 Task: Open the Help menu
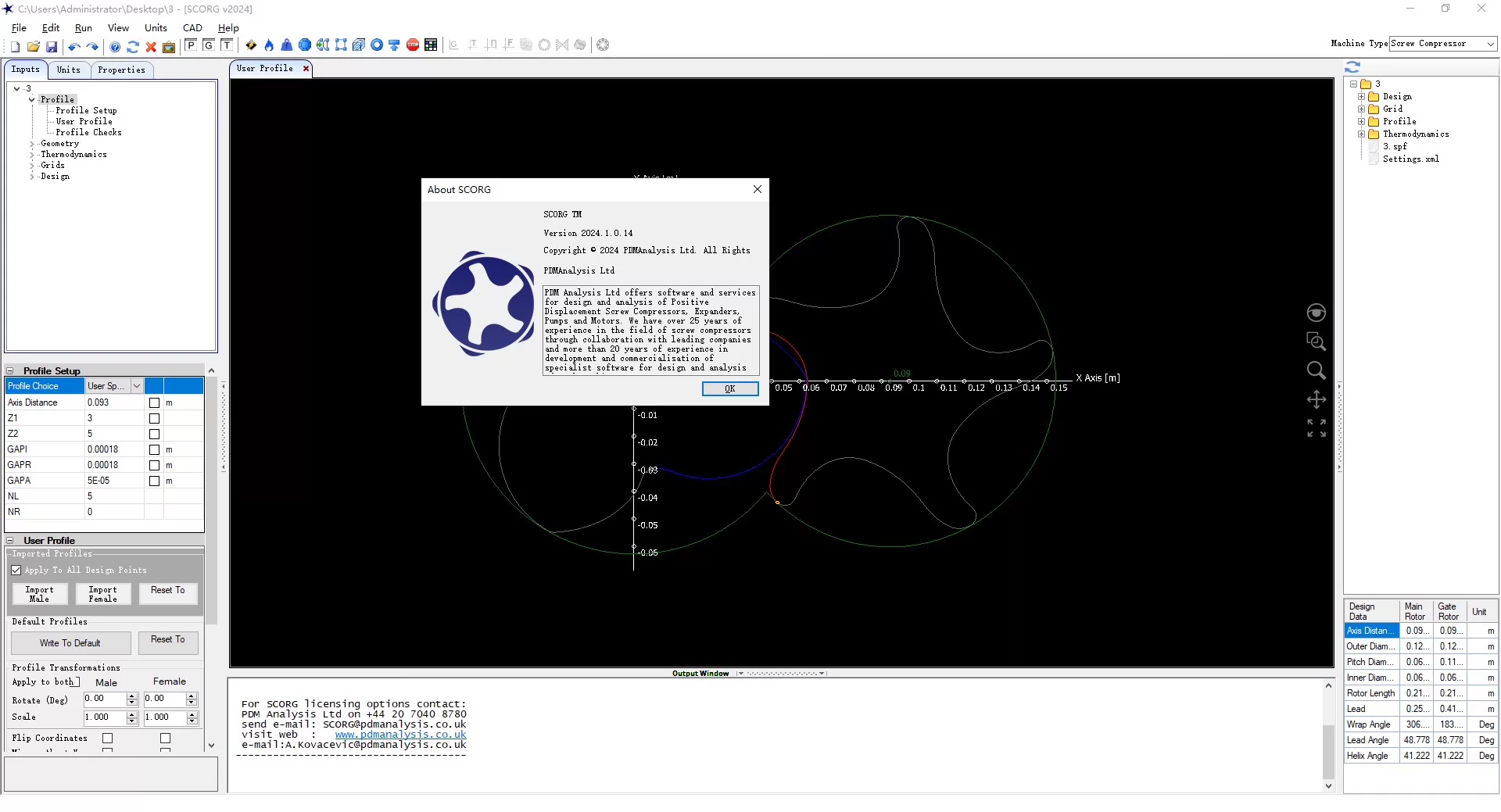tap(228, 27)
